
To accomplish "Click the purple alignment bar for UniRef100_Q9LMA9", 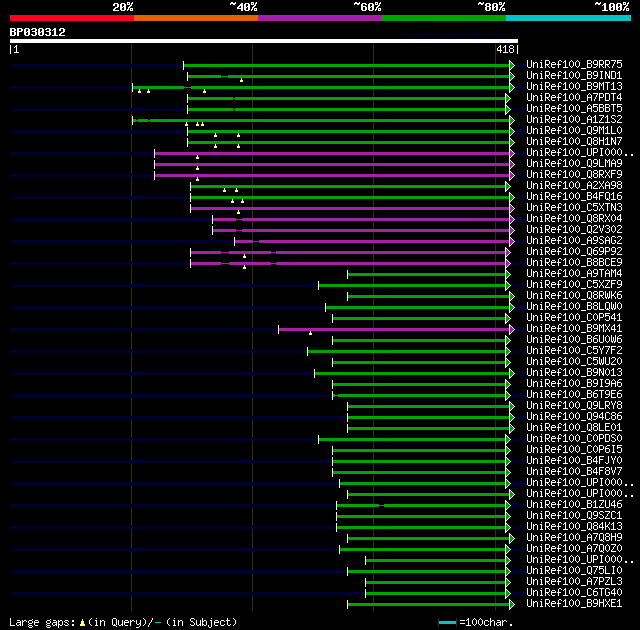I will tap(332, 164).
